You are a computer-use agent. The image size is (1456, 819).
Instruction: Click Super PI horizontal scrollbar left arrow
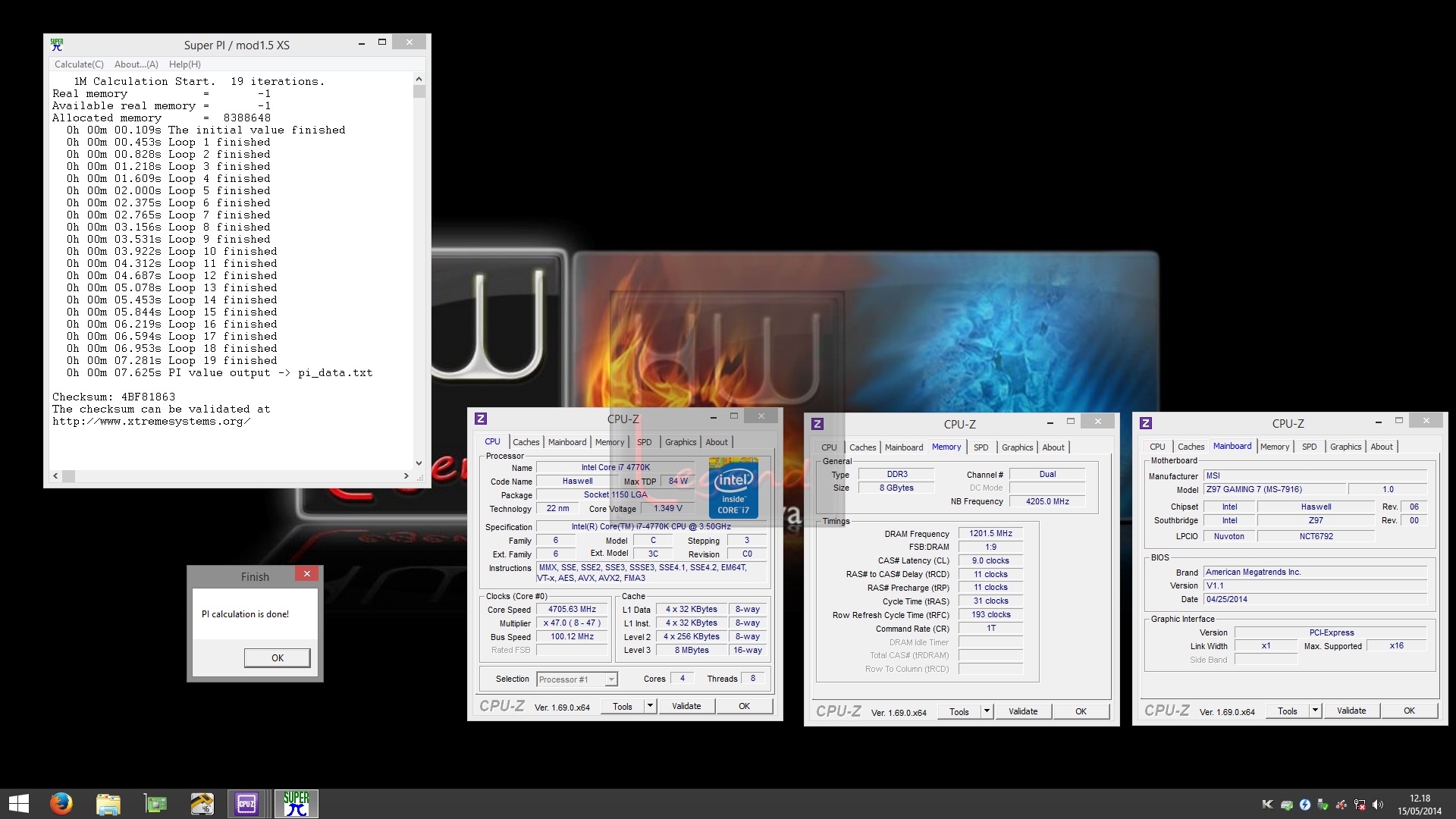55,476
